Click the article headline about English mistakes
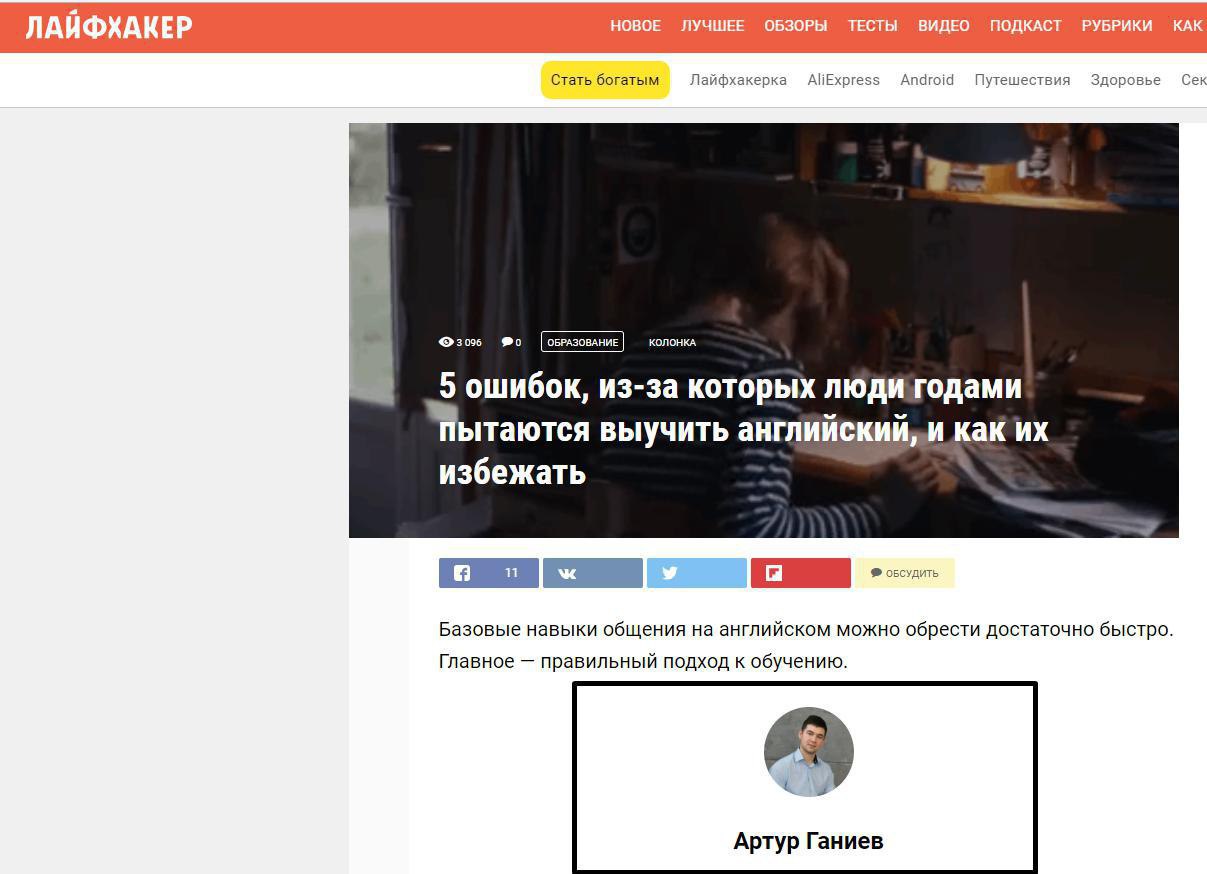 [x=743, y=429]
